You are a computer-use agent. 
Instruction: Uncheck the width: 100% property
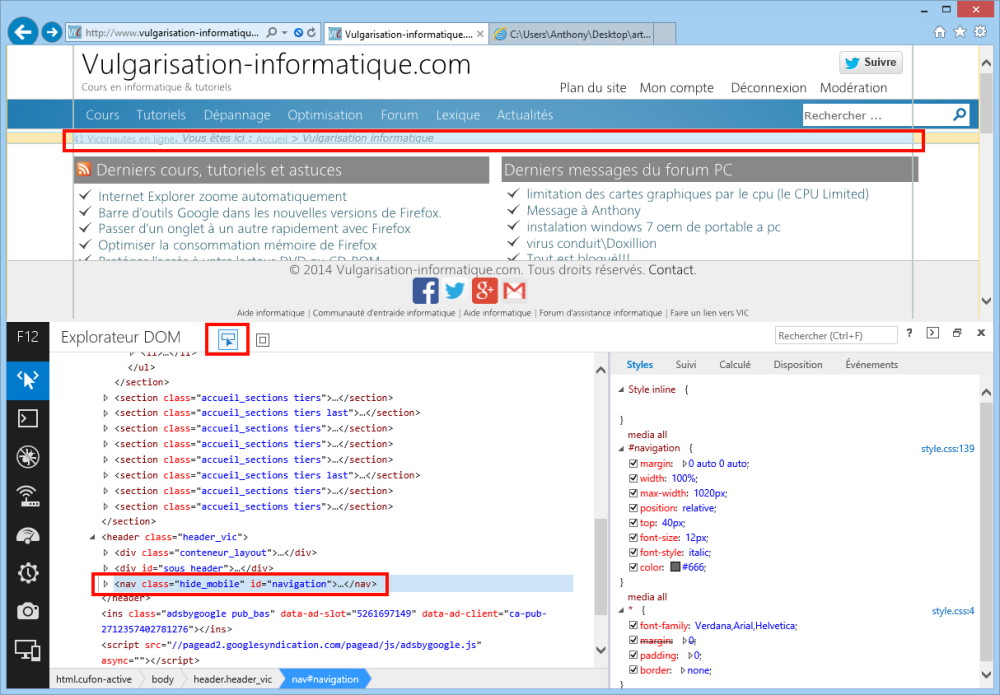click(x=633, y=478)
